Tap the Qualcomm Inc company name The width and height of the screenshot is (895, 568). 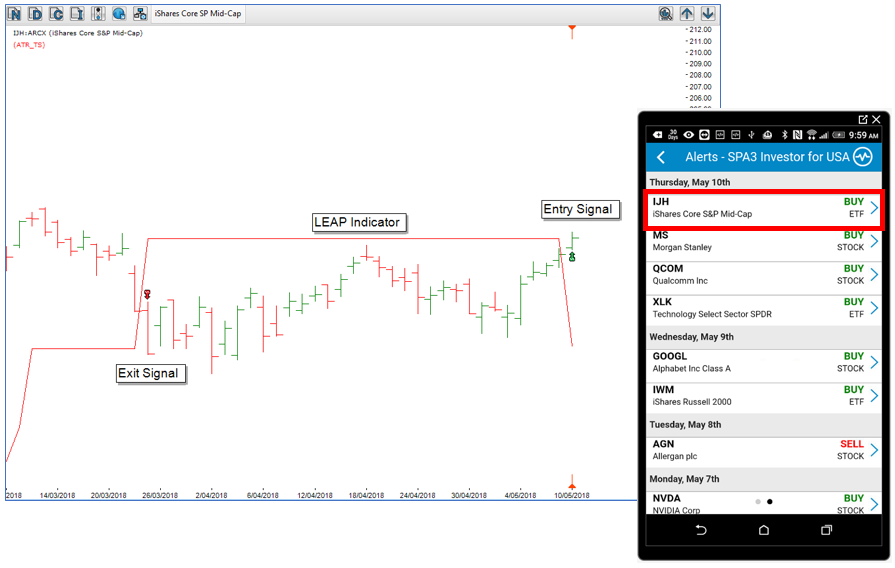(x=680, y=281)
